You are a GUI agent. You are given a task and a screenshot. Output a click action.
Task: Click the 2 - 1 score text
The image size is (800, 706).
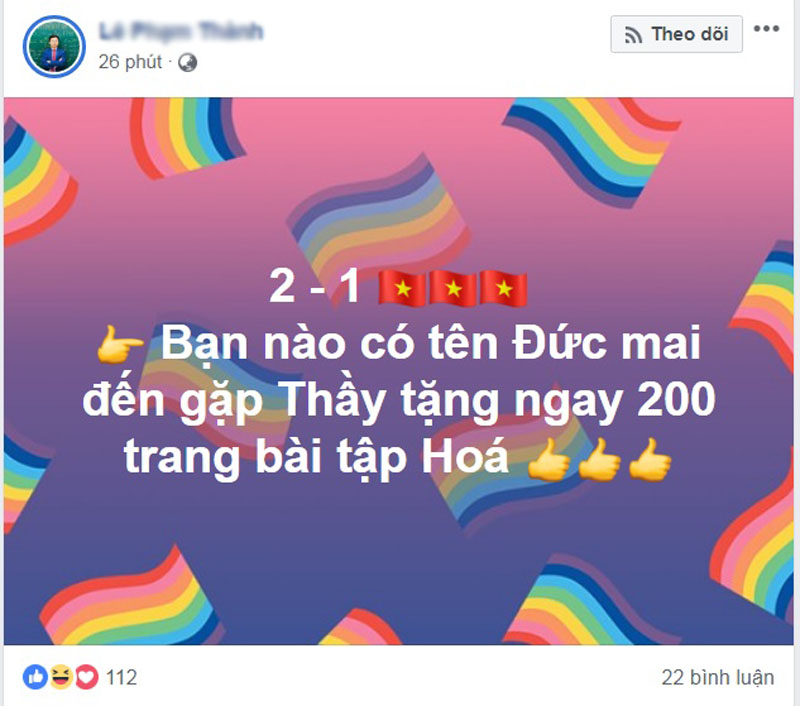(315, 286)
